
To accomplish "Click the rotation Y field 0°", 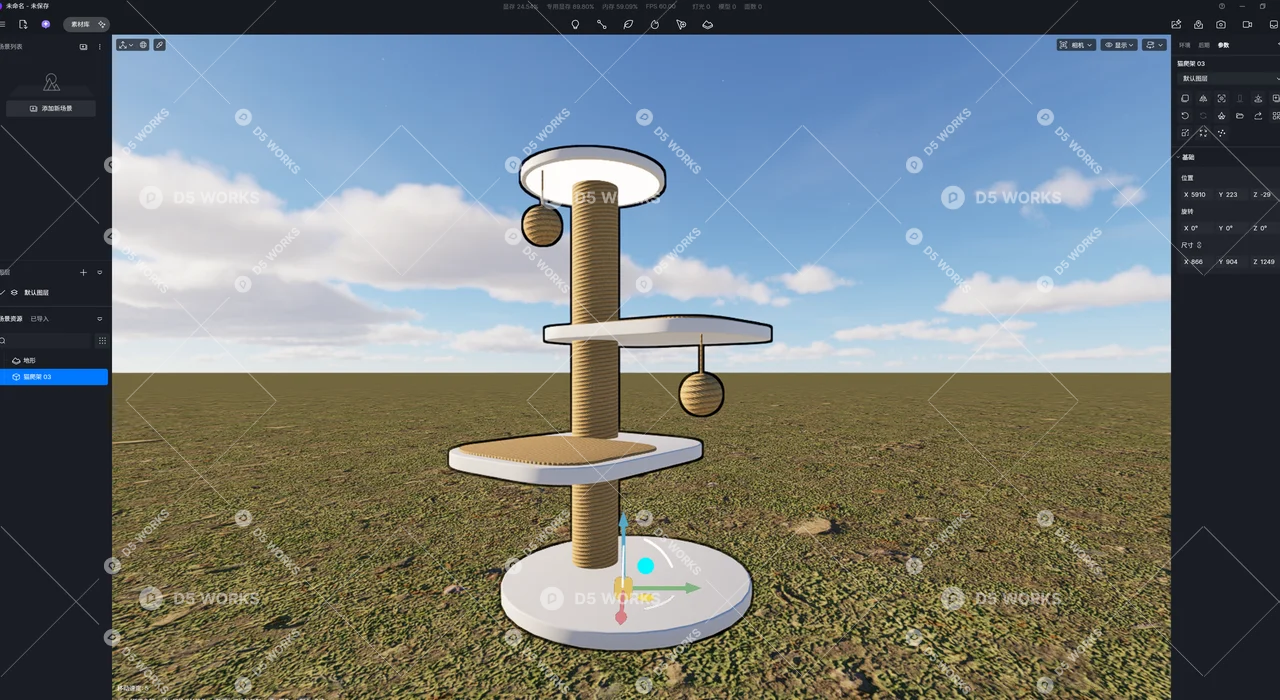I will [1230, 228].
